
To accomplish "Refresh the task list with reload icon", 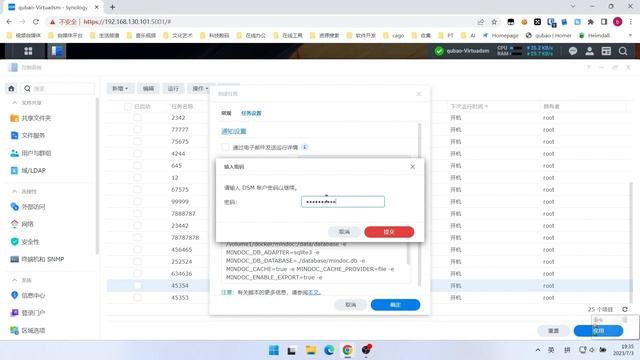I will 625,309.
